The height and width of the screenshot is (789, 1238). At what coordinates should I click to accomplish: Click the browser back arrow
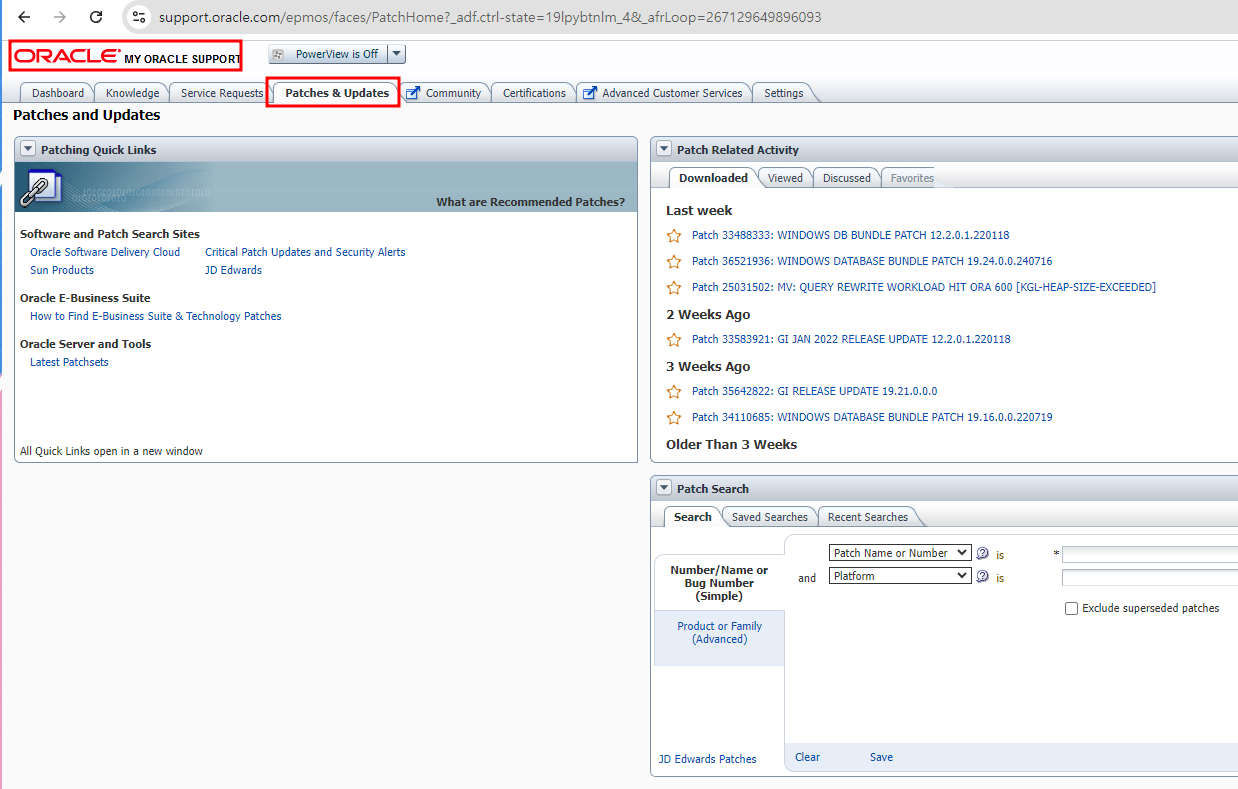point(24,17)
